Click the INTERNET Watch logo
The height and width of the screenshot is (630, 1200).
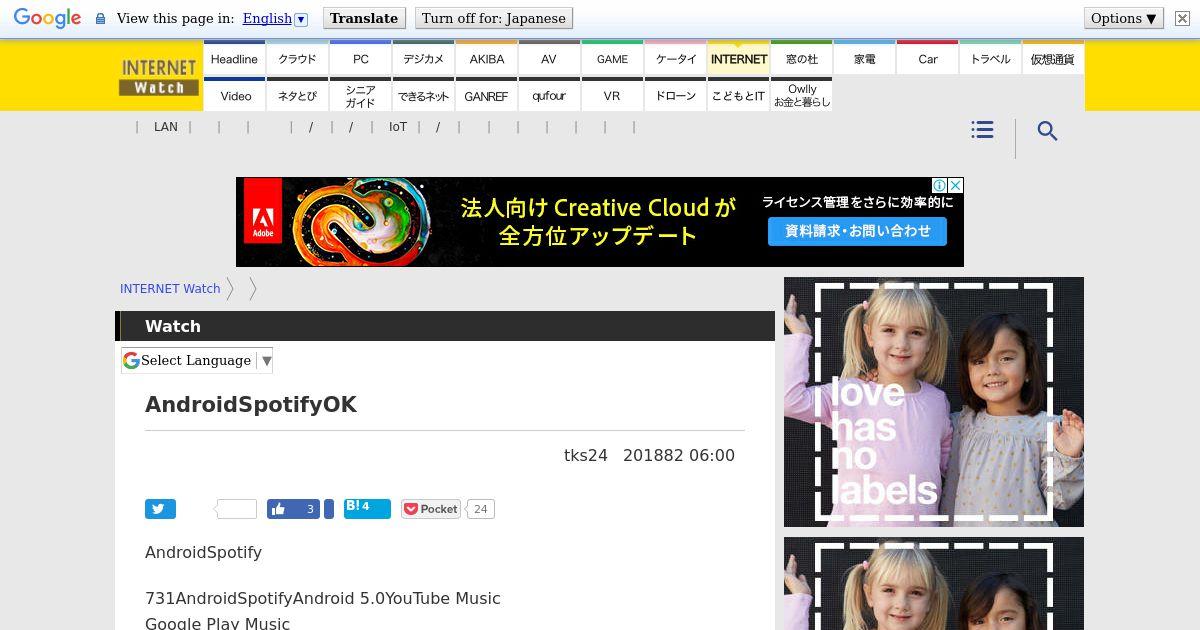[x=159, y=77]
